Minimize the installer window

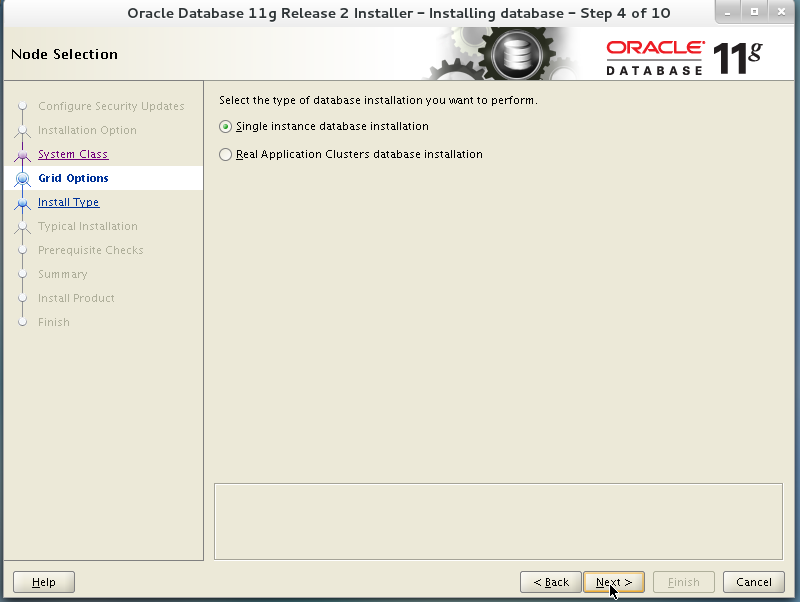coord(728,12)
